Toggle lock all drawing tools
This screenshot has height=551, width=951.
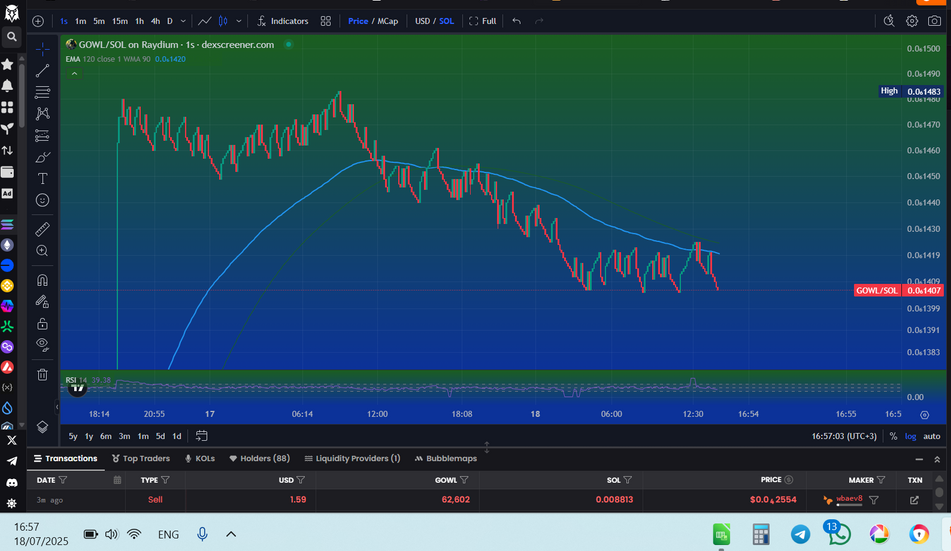tap(42, 323)
